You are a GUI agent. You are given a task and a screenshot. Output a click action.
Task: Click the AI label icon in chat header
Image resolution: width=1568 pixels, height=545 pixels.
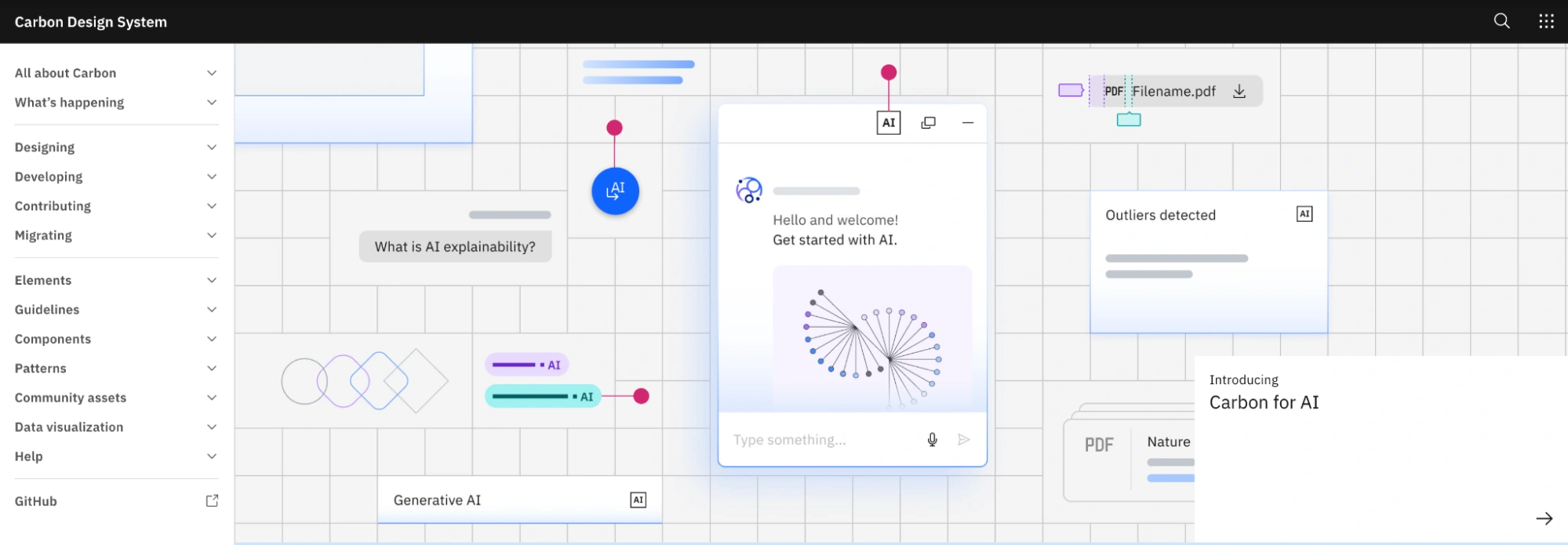pos(889,122)
